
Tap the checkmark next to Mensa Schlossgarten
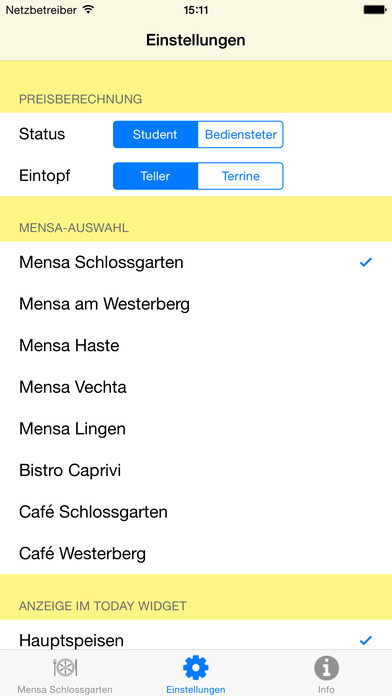pos(366,262)
